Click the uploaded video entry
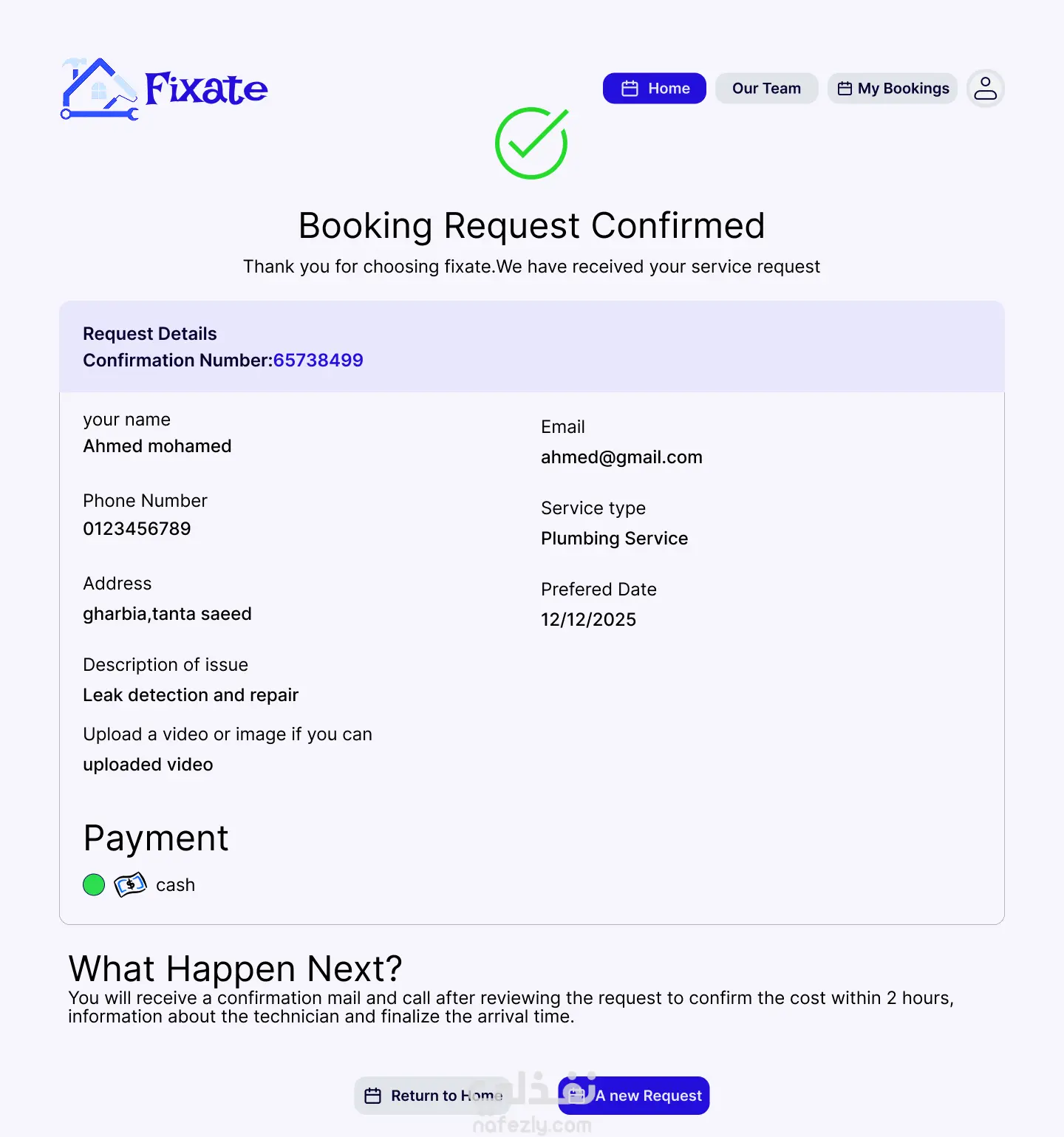Screen dimensions: 1064x1137 [148, 765]
